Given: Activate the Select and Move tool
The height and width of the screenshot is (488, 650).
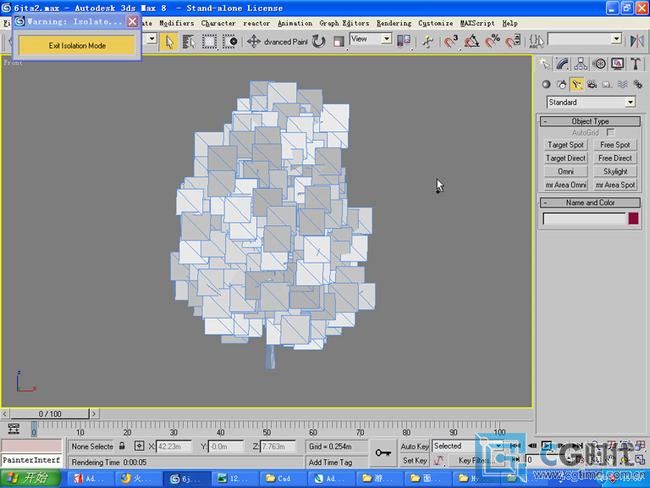Looking at the screenshot, I should tap(253, 41).
